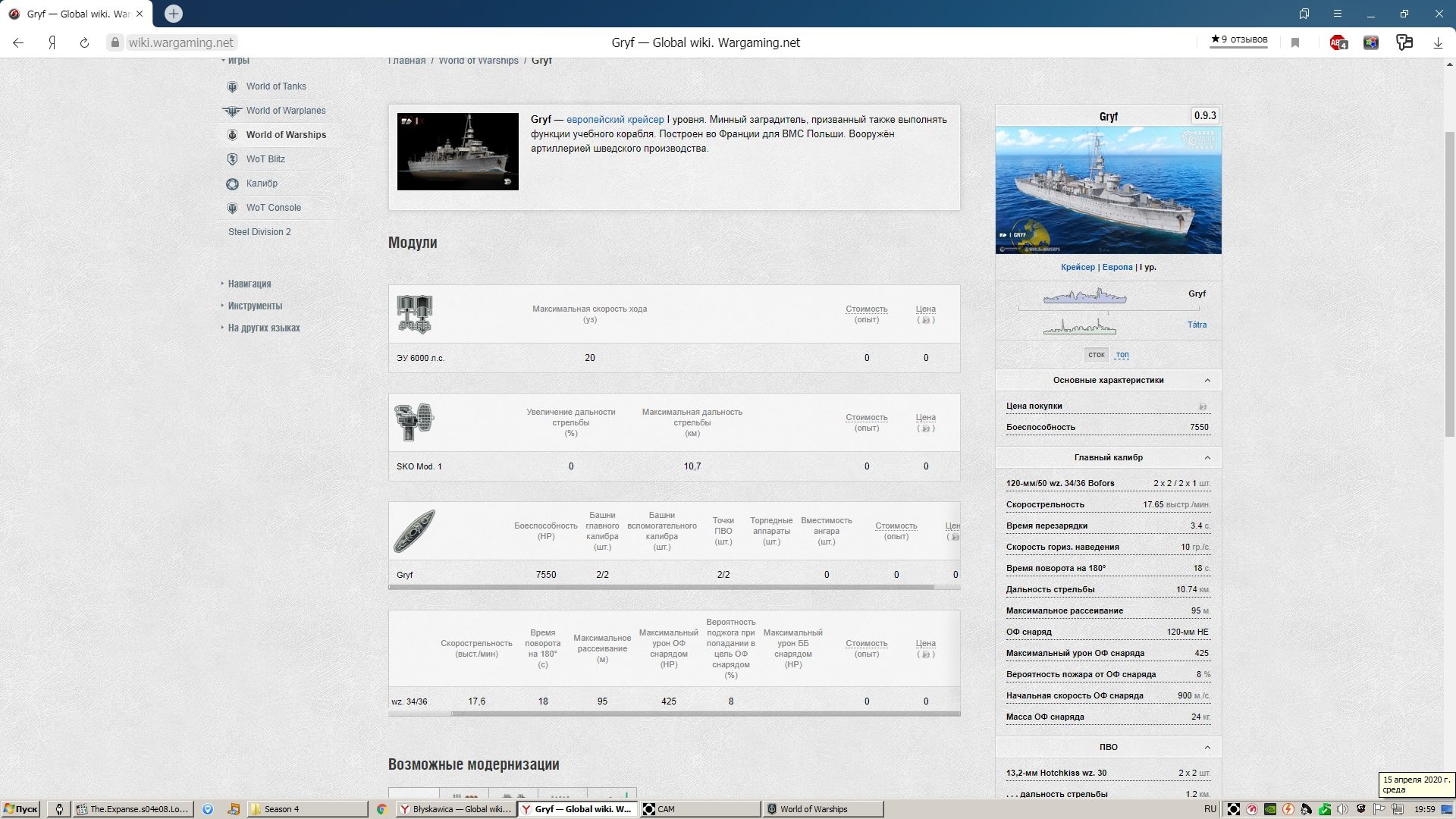Open the browser downloads icon
This screenshot has width=1456, height=819.
tap(1437, 43)
